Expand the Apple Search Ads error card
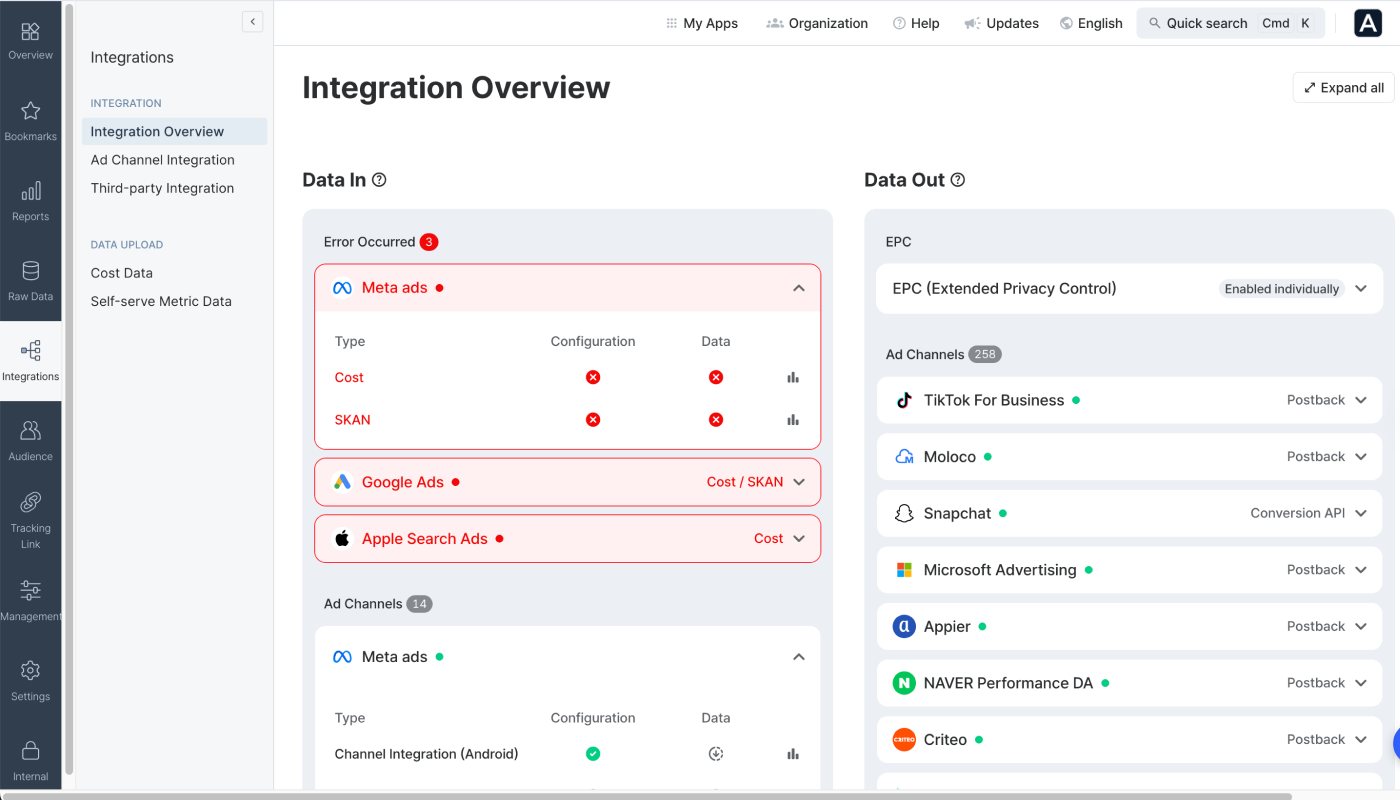The width and height of the screenshot is (1400, 800). (x=799, y=539)
